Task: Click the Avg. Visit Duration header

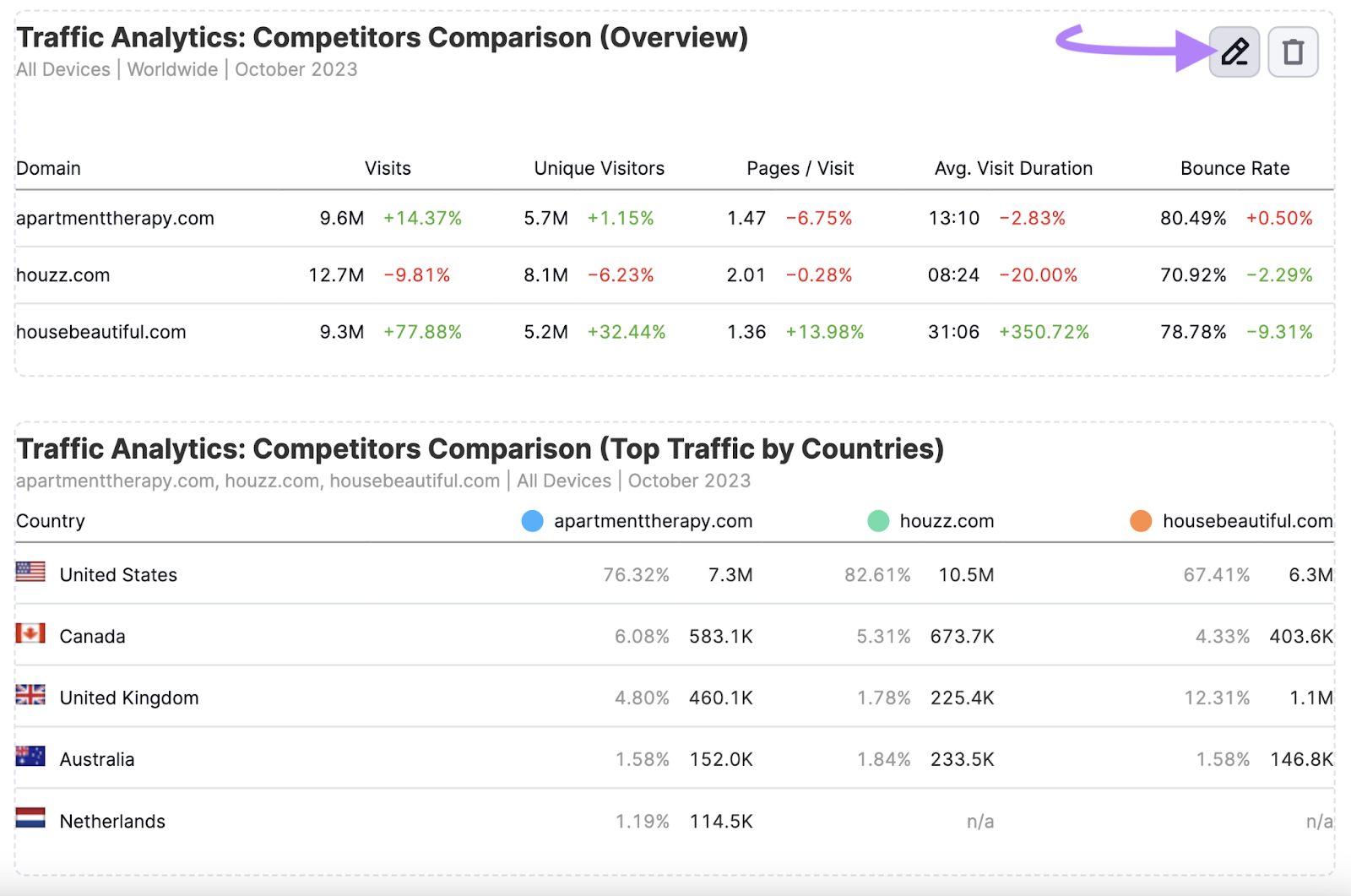Action: (1012, 168)
